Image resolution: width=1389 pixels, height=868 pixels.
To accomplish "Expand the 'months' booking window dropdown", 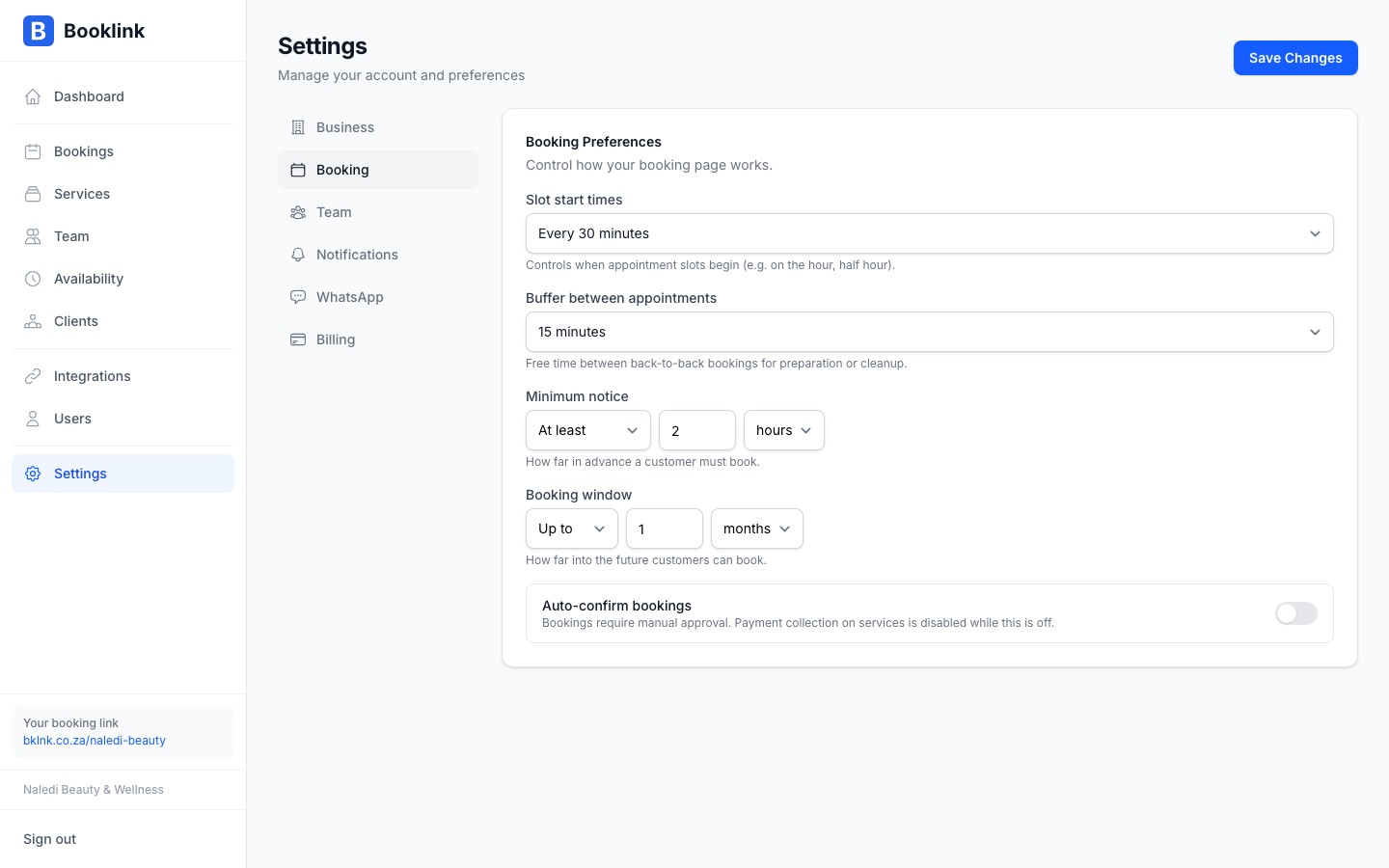I will click(x=756, y=529).
